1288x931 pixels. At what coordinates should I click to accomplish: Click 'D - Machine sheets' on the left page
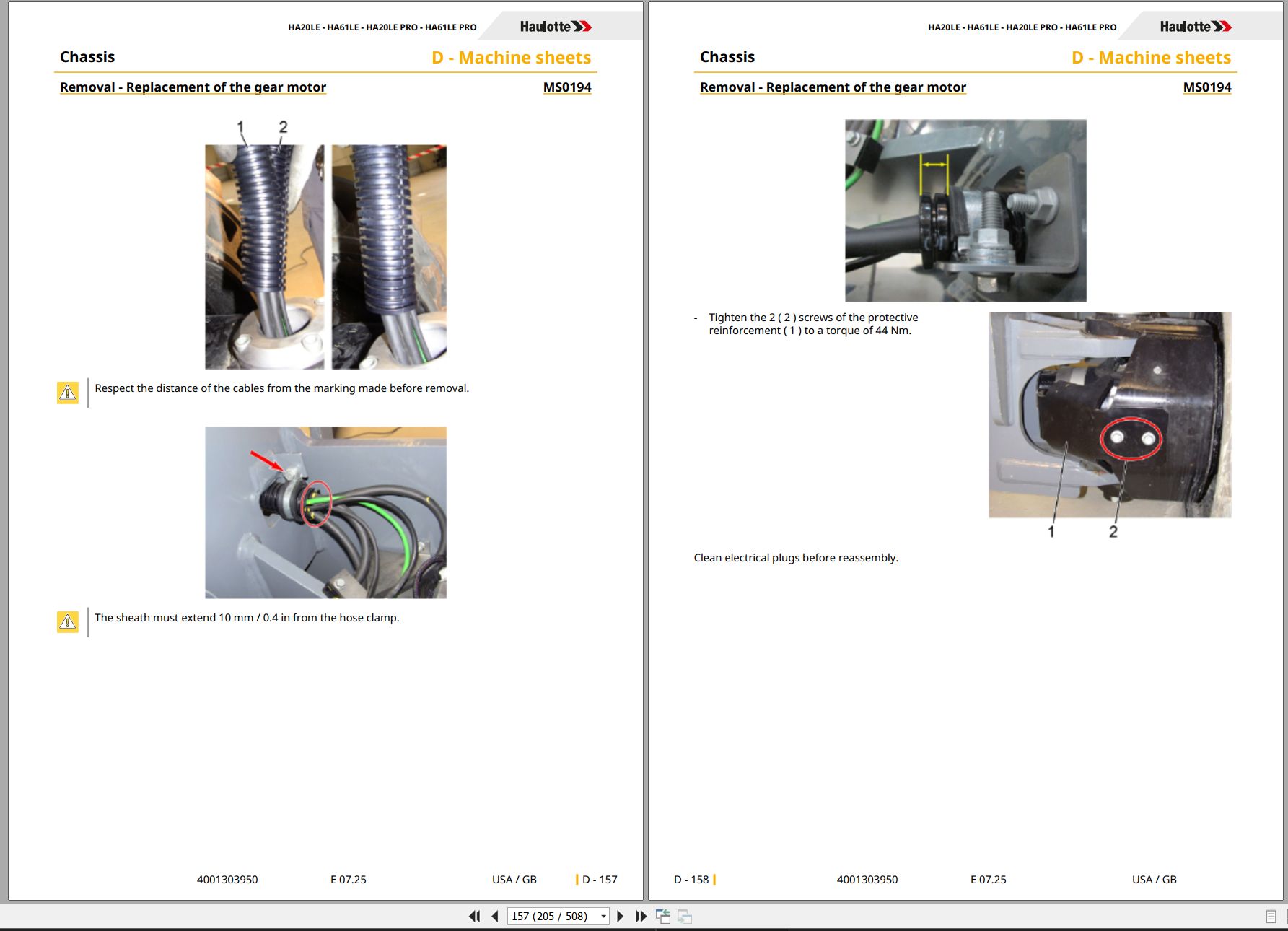(x=511, y=58)
